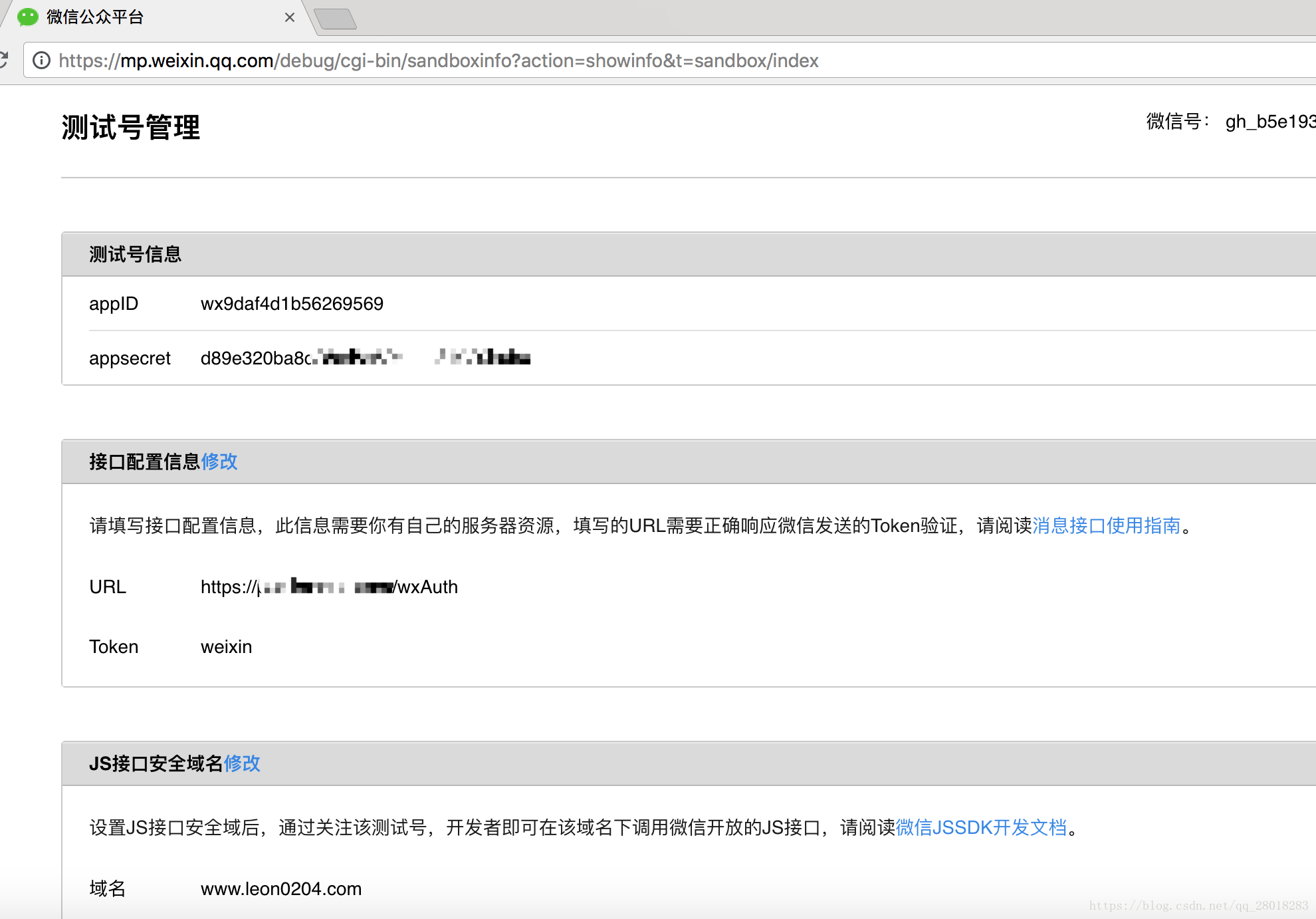This screenshot has width=1316, height=919.
Task: Click the WeChat favicon on the tab
Action: [x=28, y=17]
